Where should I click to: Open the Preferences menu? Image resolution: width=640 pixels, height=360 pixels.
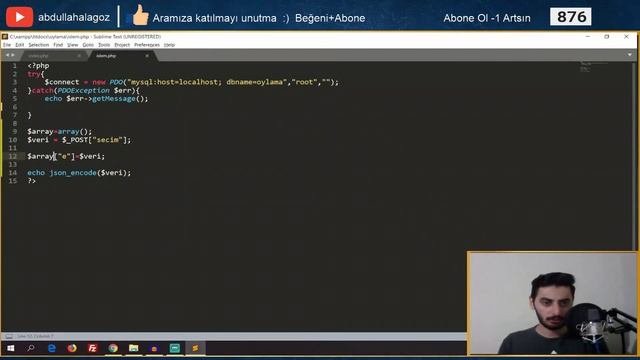(147, 45)
